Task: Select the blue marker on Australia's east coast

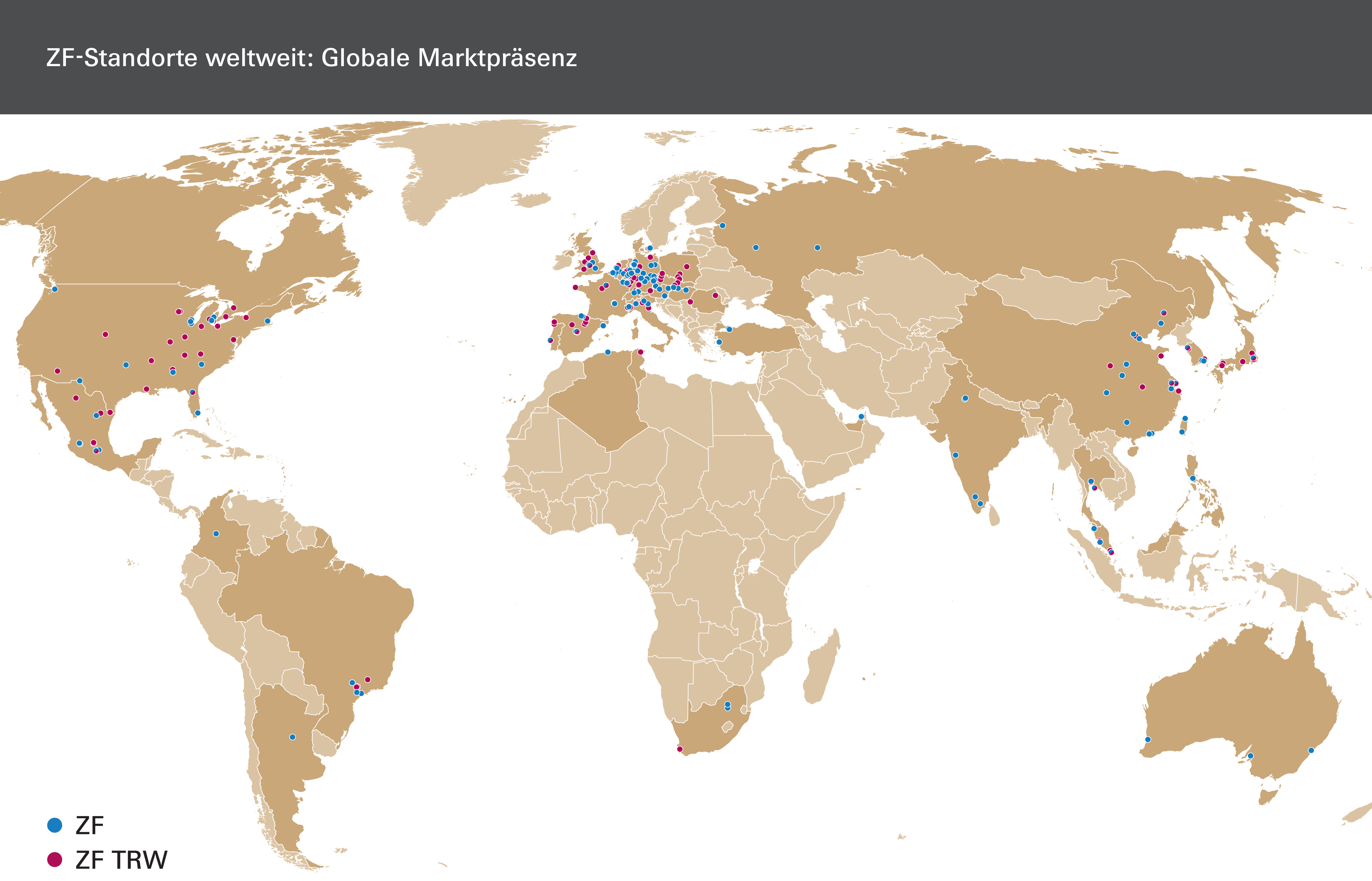Action: click(x=1311, y=750)
